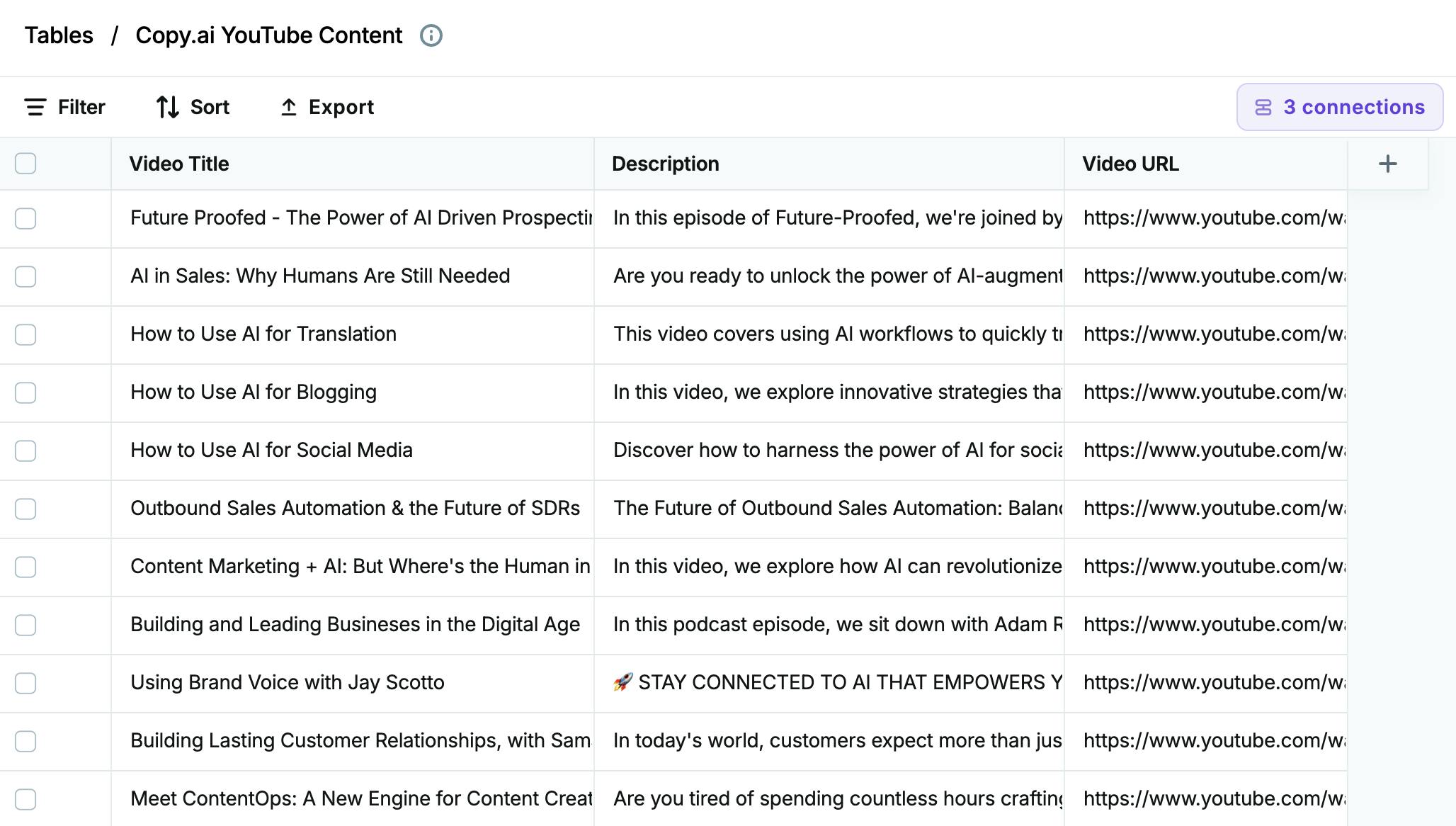Image resolution: width=1456 pixels, height=826 pixels.
Task: Click the Filter lines icon
Action: point(35,107)
